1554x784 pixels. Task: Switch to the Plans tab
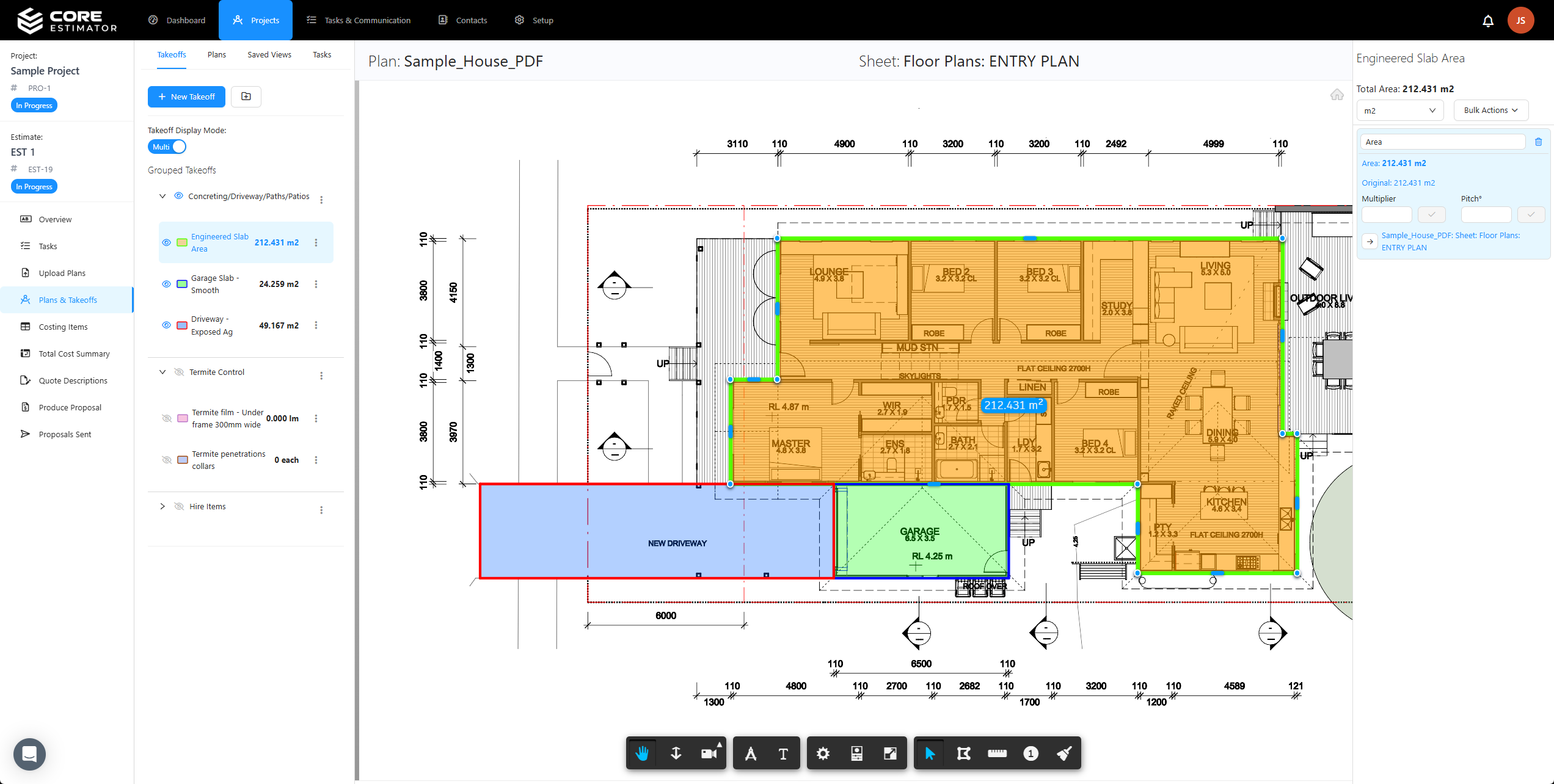click(x=216, y=54)
